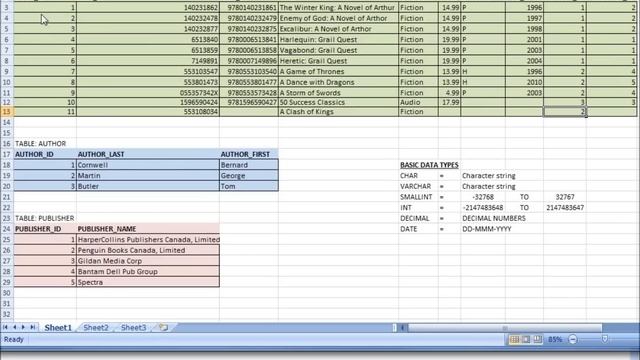Select the 'BASIC DATA TYPES' heading cell
This screenshot has height=360, width=640.
coord(429,165)
